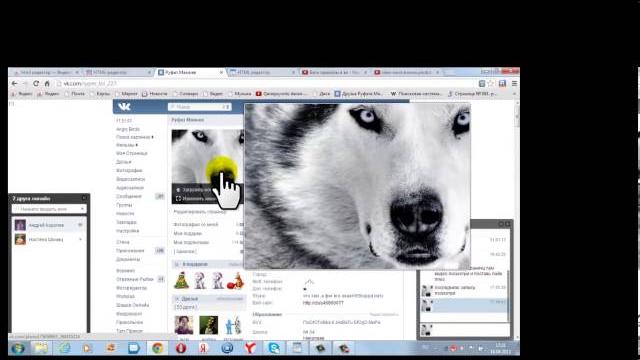
Task: Open the Christmas tree gift thumbnail
Action: click(182, 280)
